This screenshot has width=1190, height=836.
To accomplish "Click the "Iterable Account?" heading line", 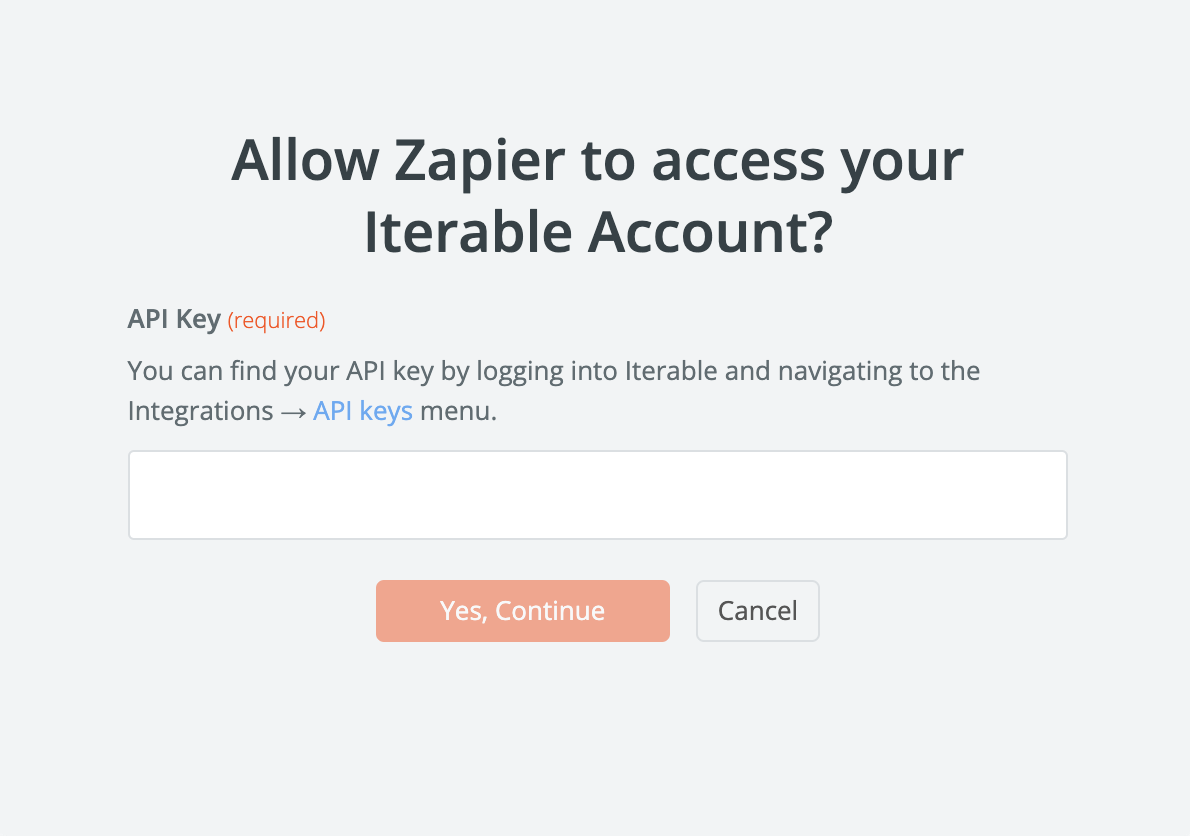I will click(597, 232).
